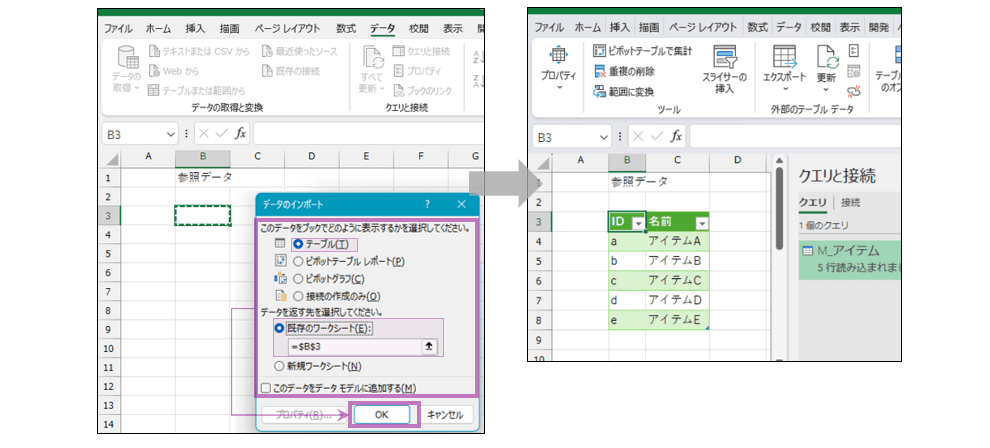Click column F header in left worksheet

pyautogui.click(x=421, y=158)
